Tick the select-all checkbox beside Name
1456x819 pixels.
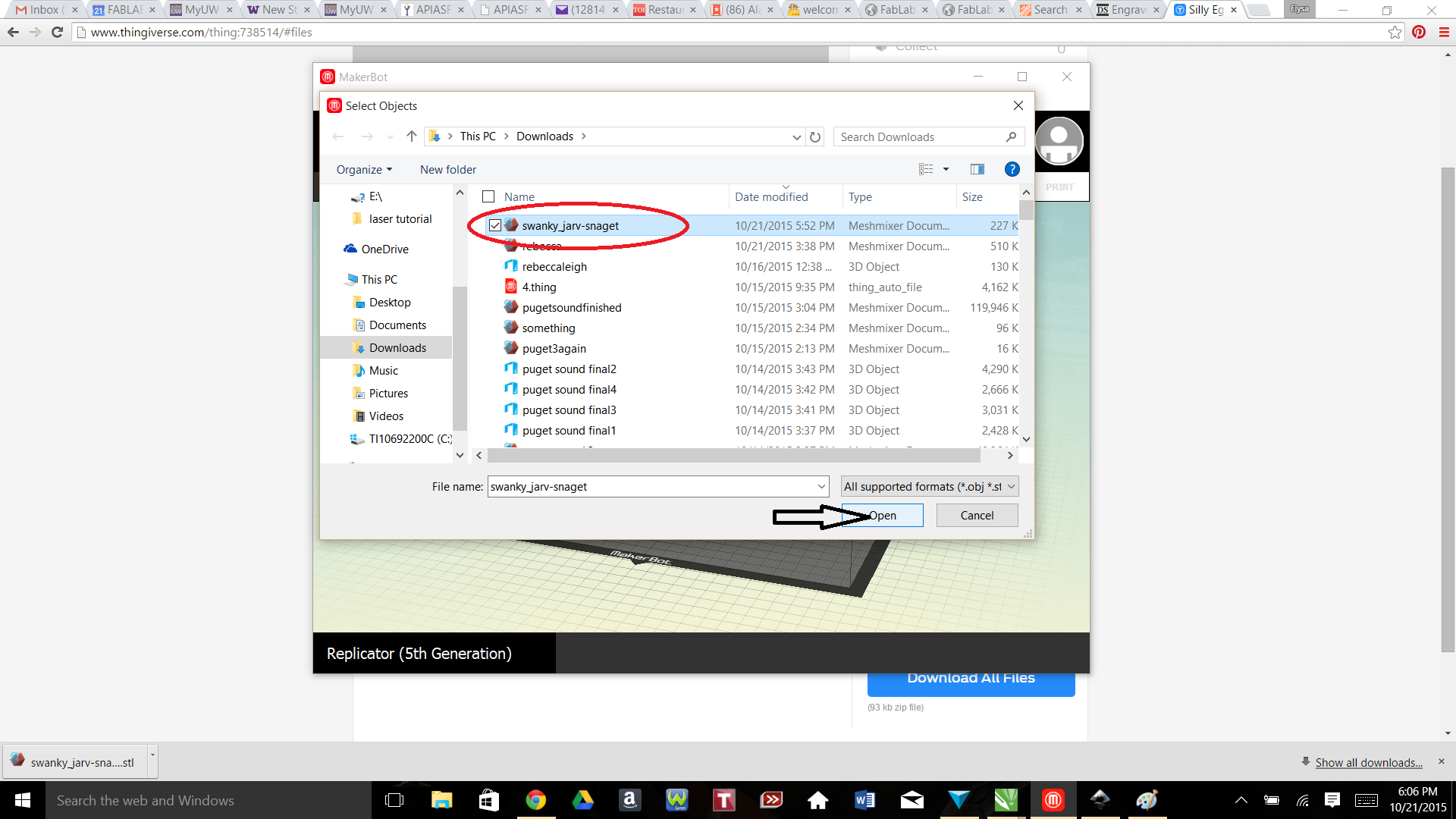[x=488, y=196]
